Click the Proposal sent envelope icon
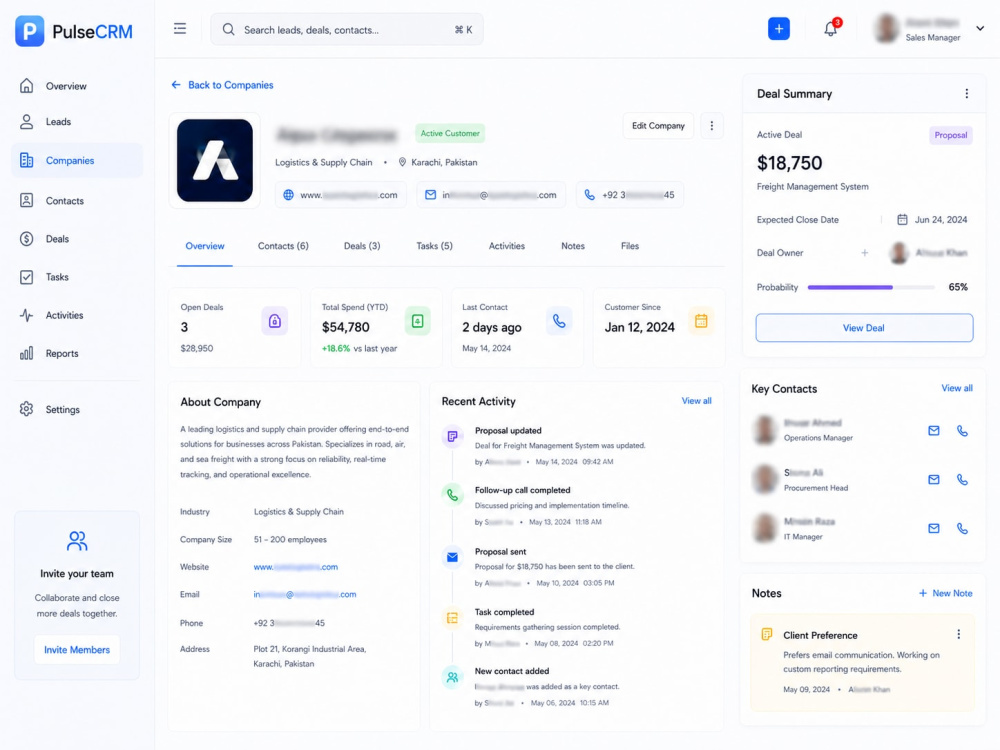 click(452, 557)
